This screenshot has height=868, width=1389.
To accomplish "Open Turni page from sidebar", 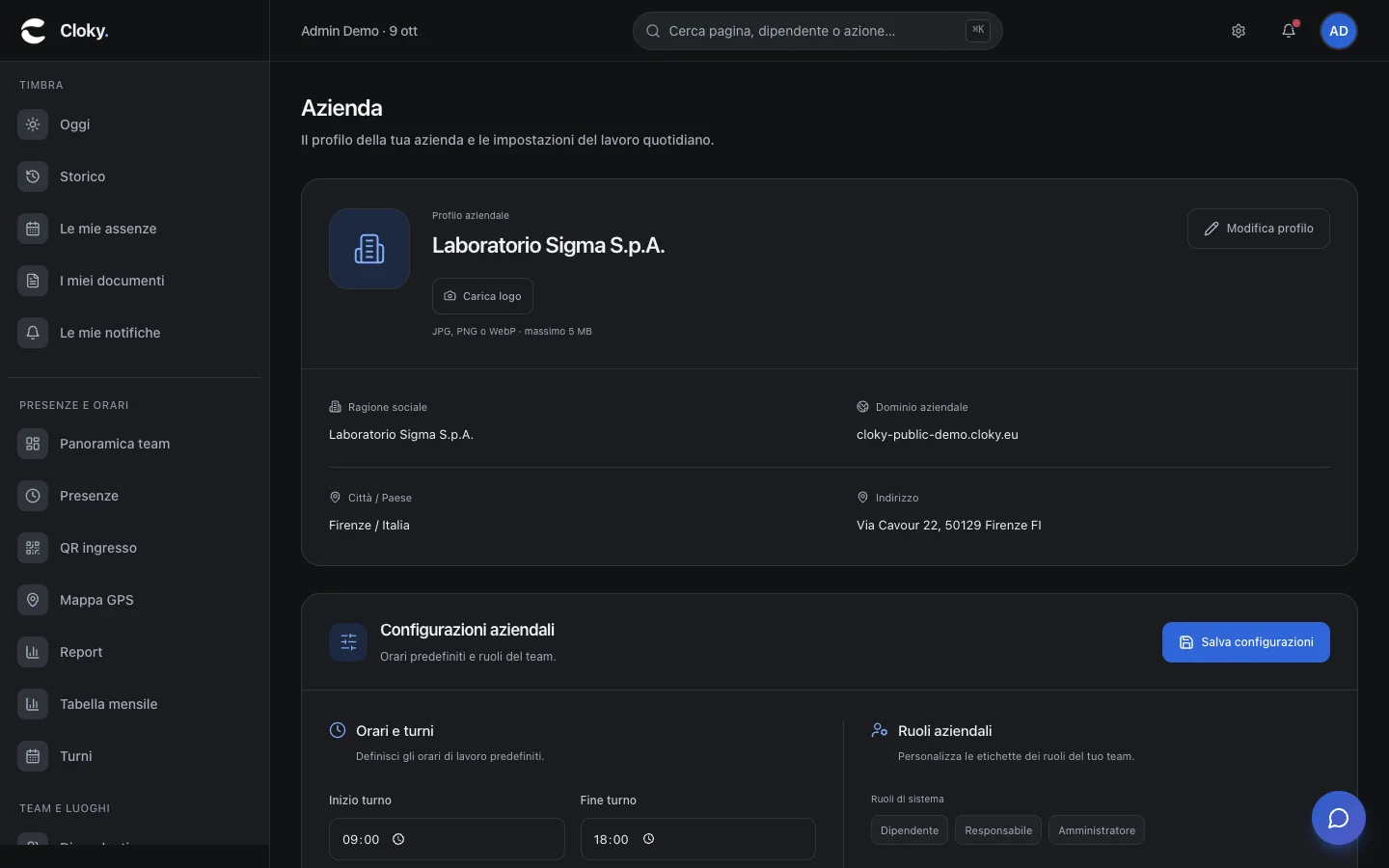I will 134,756.
